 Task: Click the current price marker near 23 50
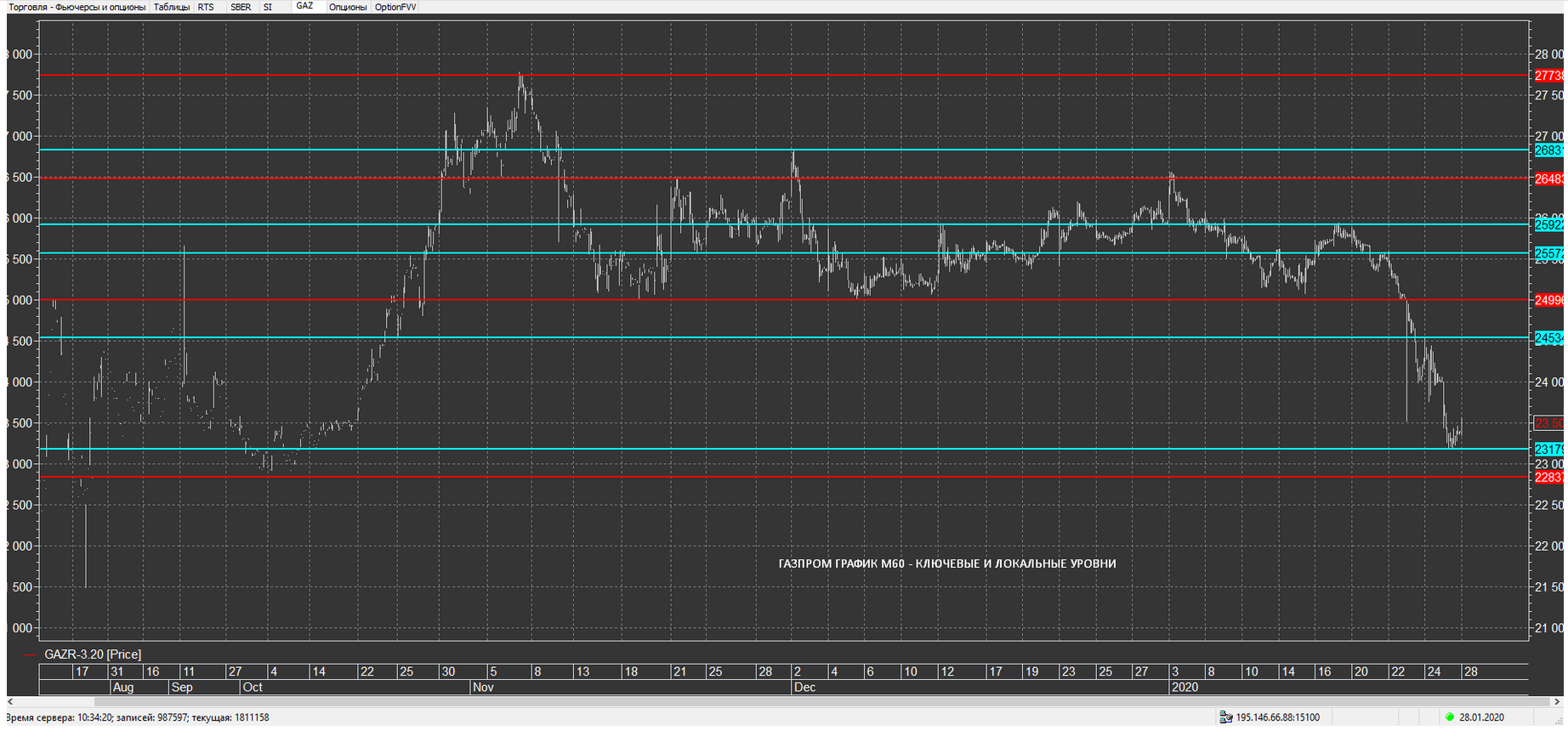coord(1548,423)
